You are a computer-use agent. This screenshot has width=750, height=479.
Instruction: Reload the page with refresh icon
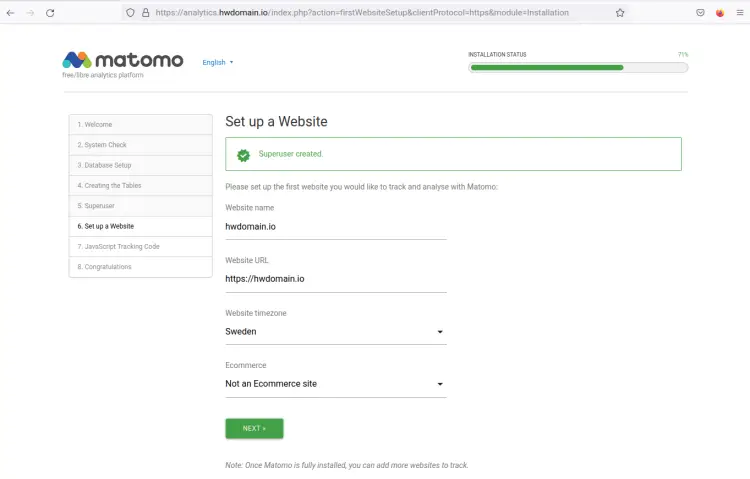pyautogui.click(x=50, y=13)
